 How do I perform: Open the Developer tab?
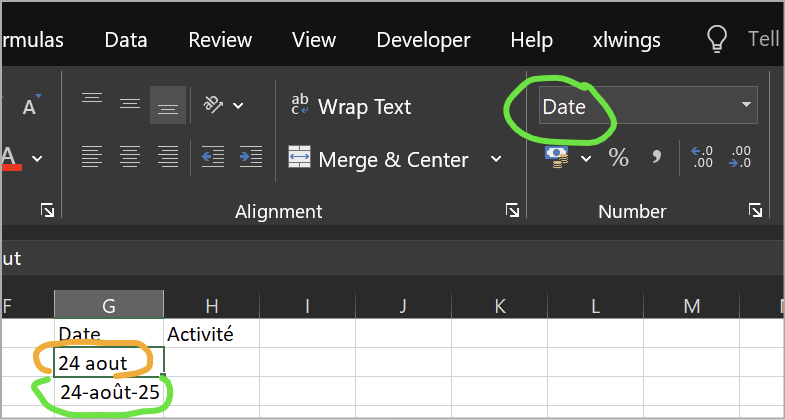423,41
